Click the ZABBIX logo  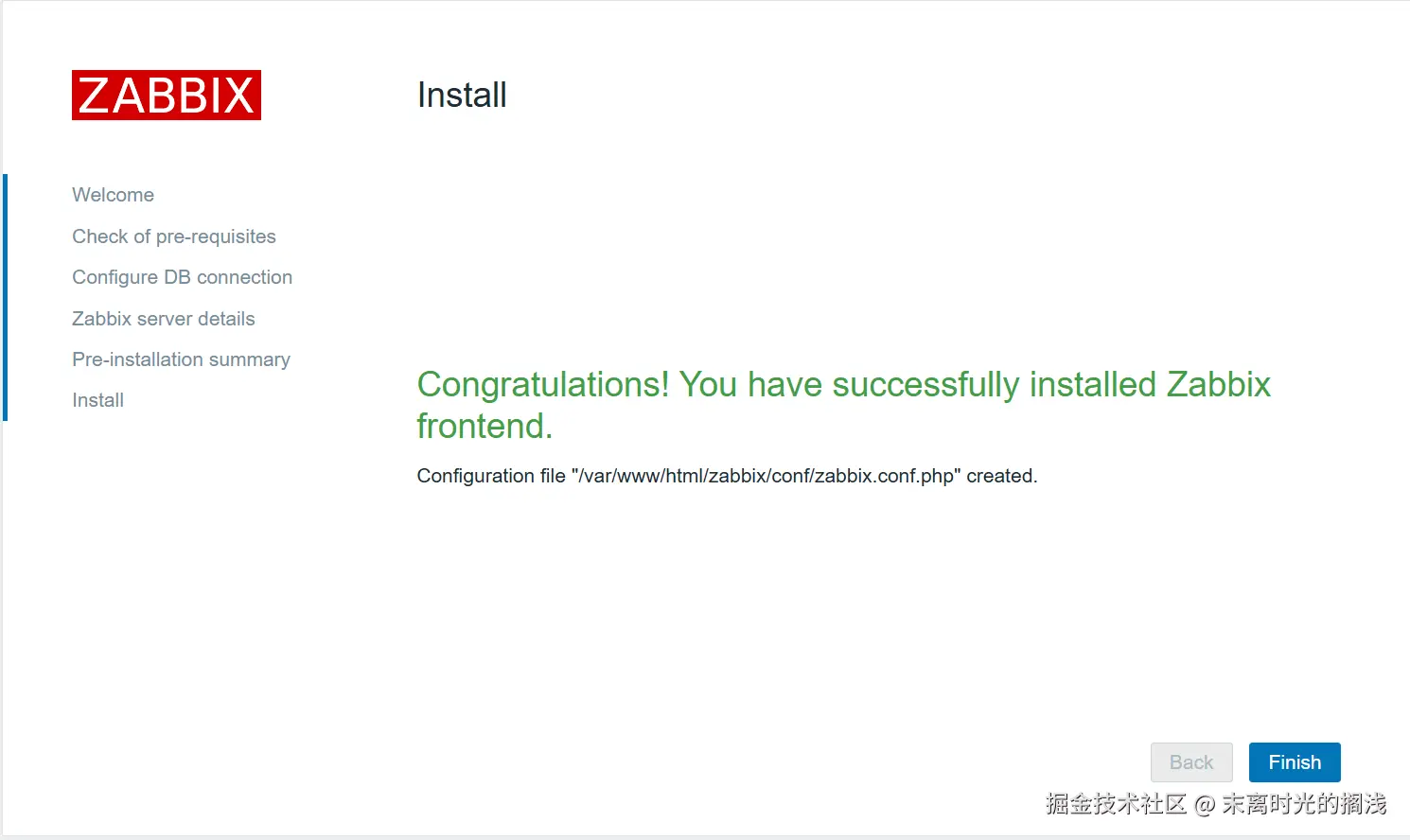[x=167, y=95]
